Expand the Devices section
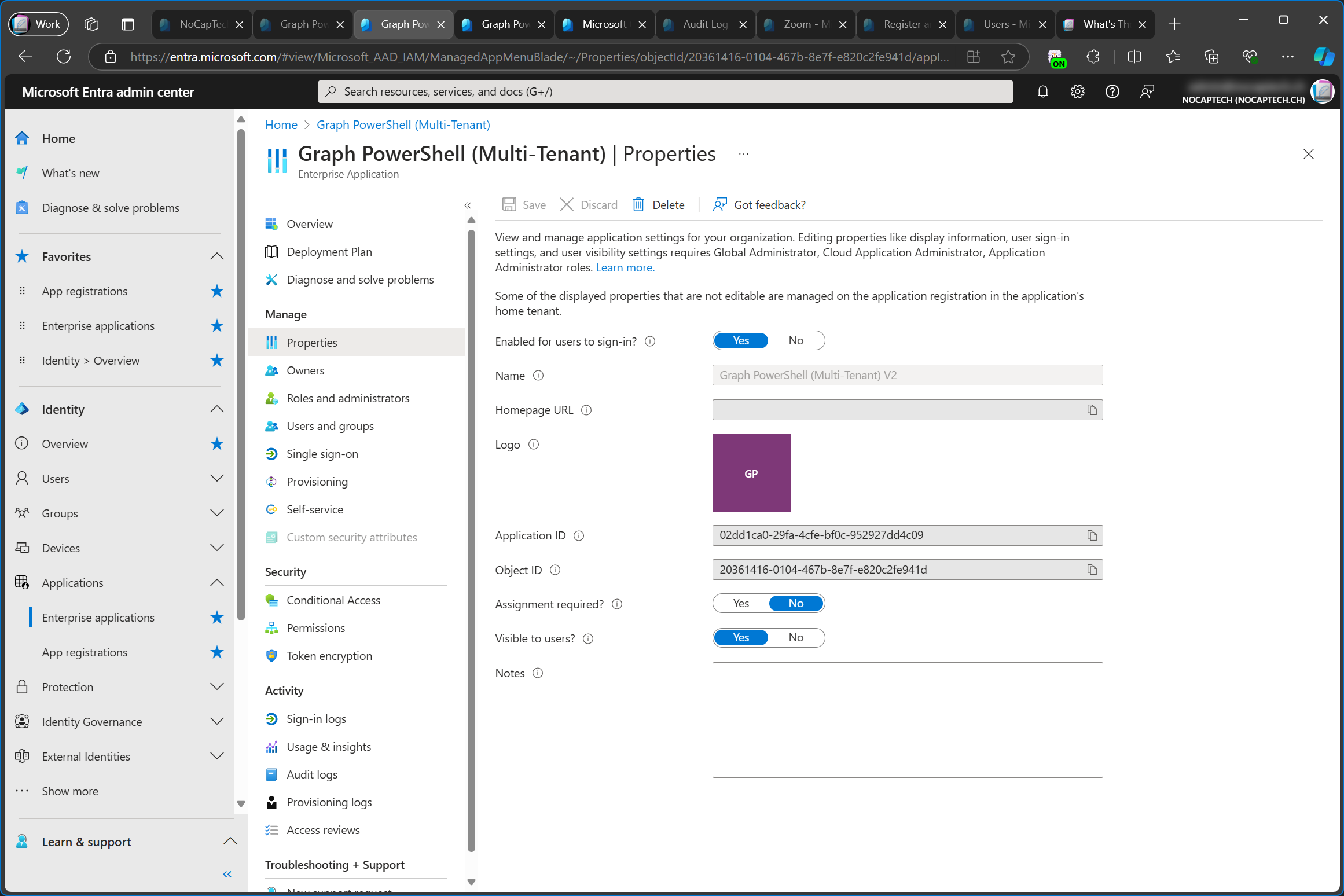 (217, 548)
